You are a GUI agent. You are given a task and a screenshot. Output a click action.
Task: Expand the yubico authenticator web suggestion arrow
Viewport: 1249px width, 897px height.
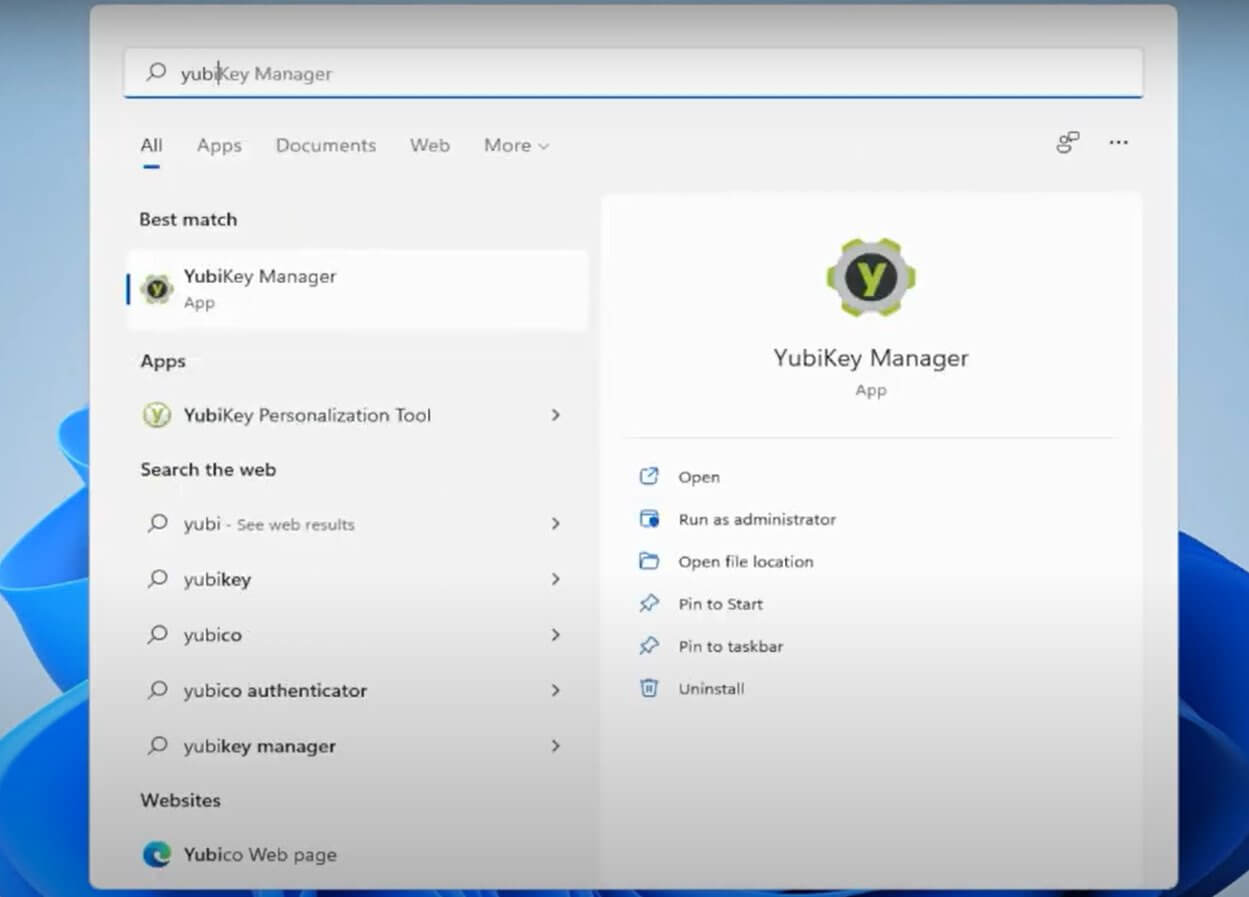click(x=556, y=690)
